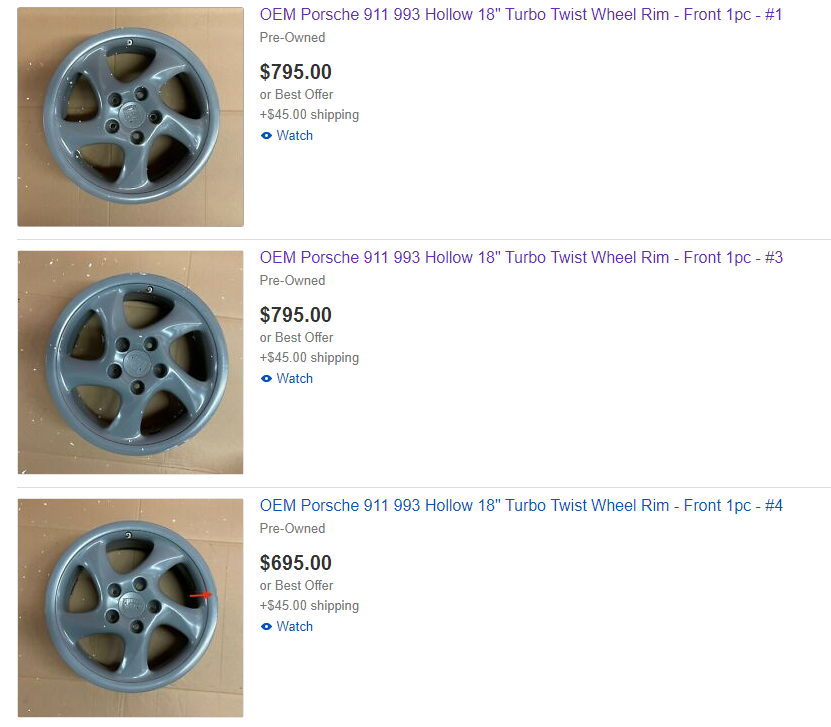Click "or Best Offer" under listing #1
Screen dimensions: 831x727
coord(296,95)
